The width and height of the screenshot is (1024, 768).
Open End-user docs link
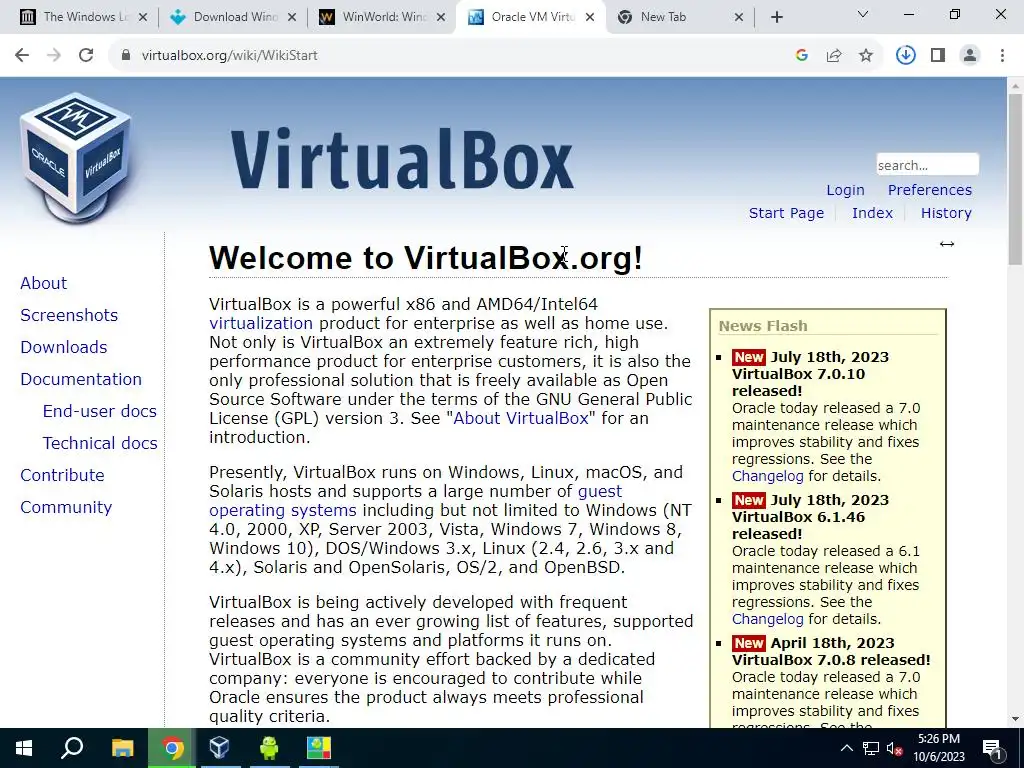pos(100,411)
